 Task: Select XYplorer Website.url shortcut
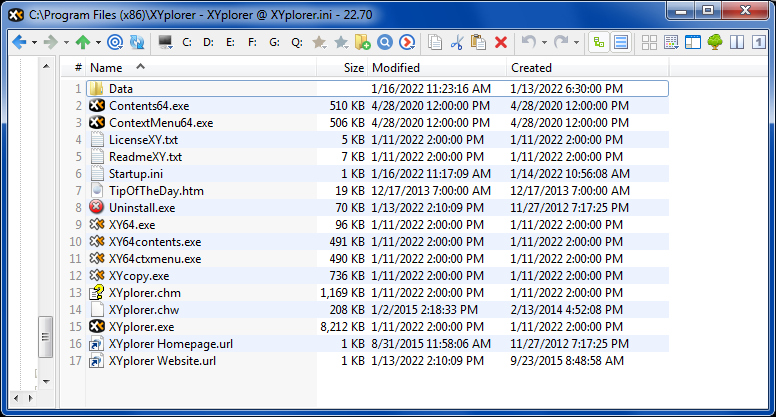(x=162, y=361)
